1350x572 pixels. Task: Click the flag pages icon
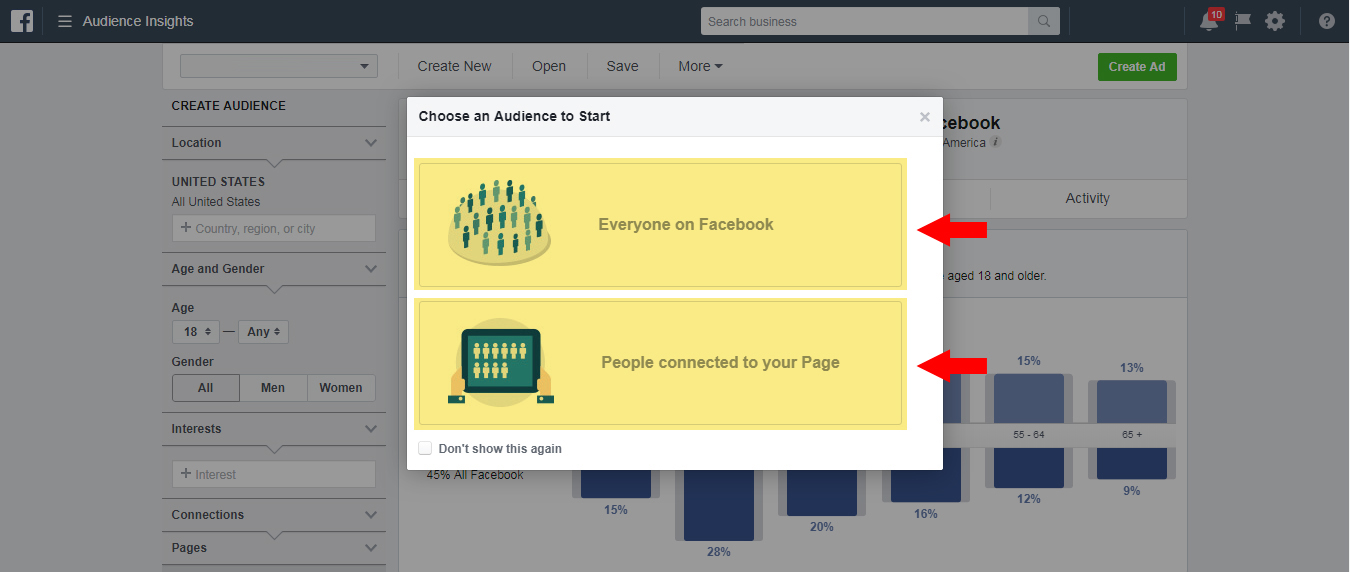coord(1243,21)
